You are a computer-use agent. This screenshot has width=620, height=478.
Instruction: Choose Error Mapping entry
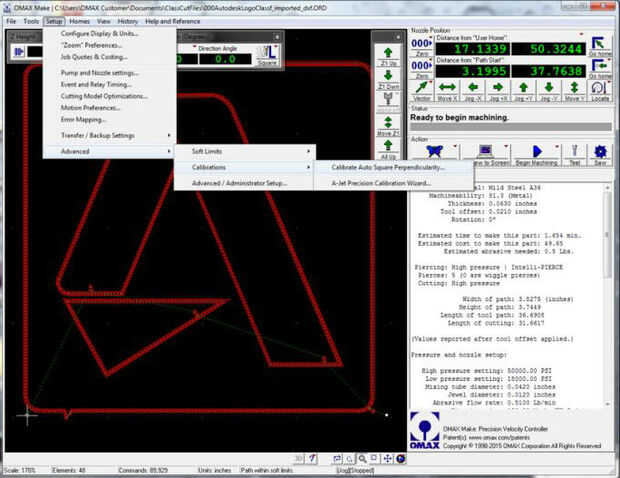coord(109,119)
